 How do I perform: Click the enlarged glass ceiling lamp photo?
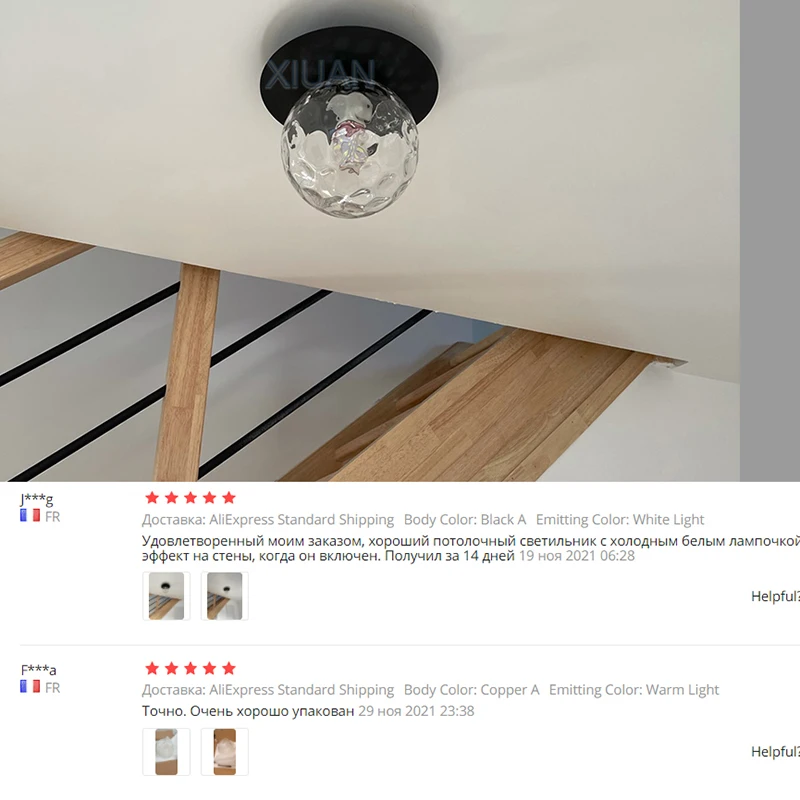point(370,240)
